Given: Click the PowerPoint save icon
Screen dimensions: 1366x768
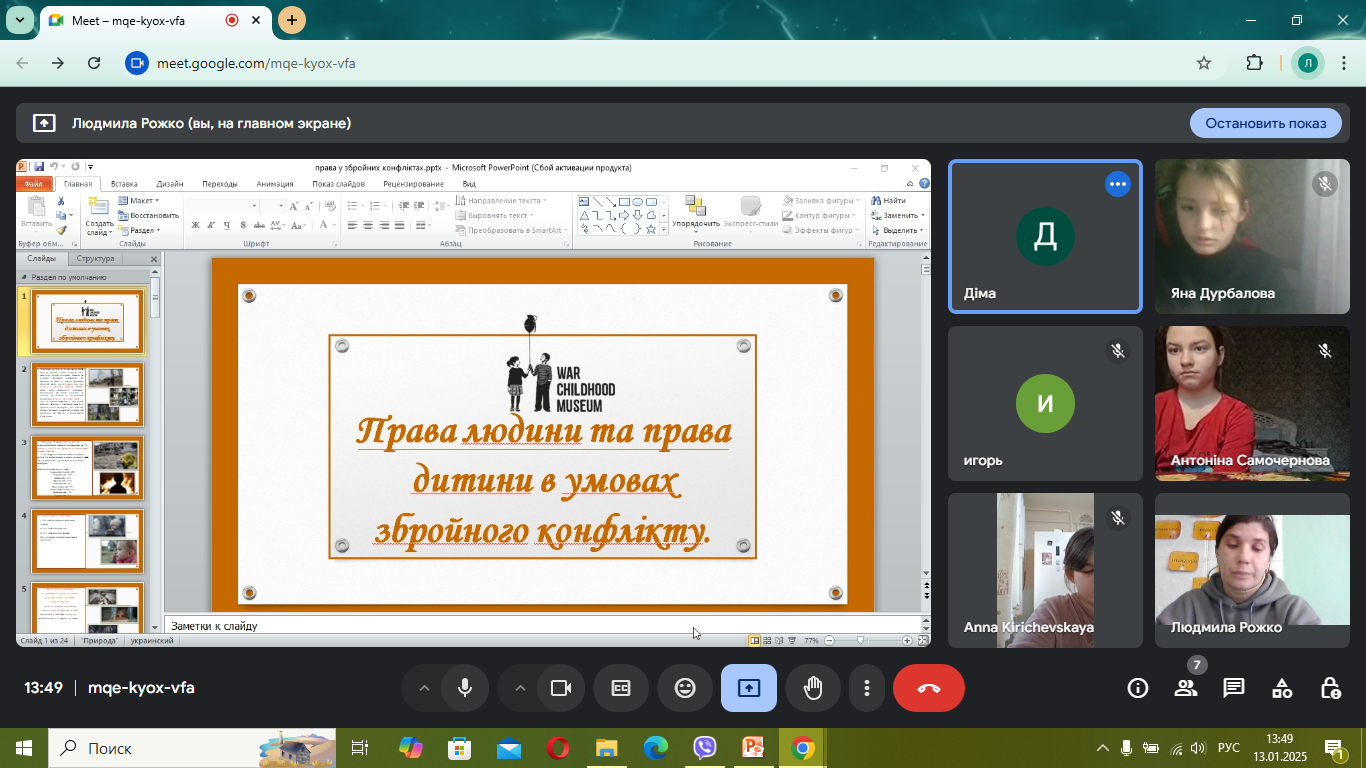Looking at the screenshot, I should click(x=39, y=167).
